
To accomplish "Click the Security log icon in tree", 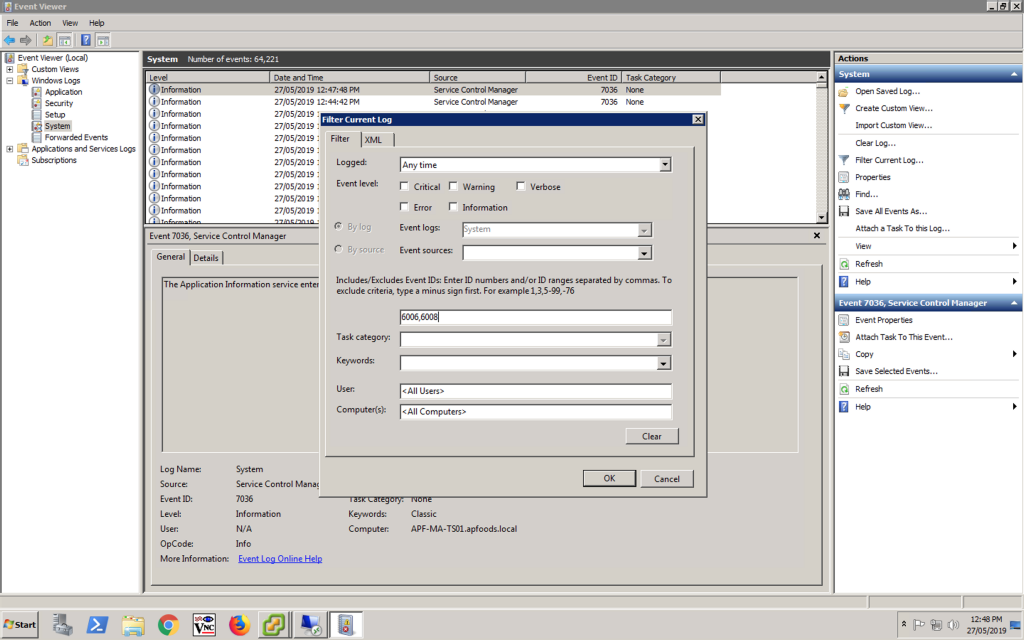I will click(x=37, y=103).
